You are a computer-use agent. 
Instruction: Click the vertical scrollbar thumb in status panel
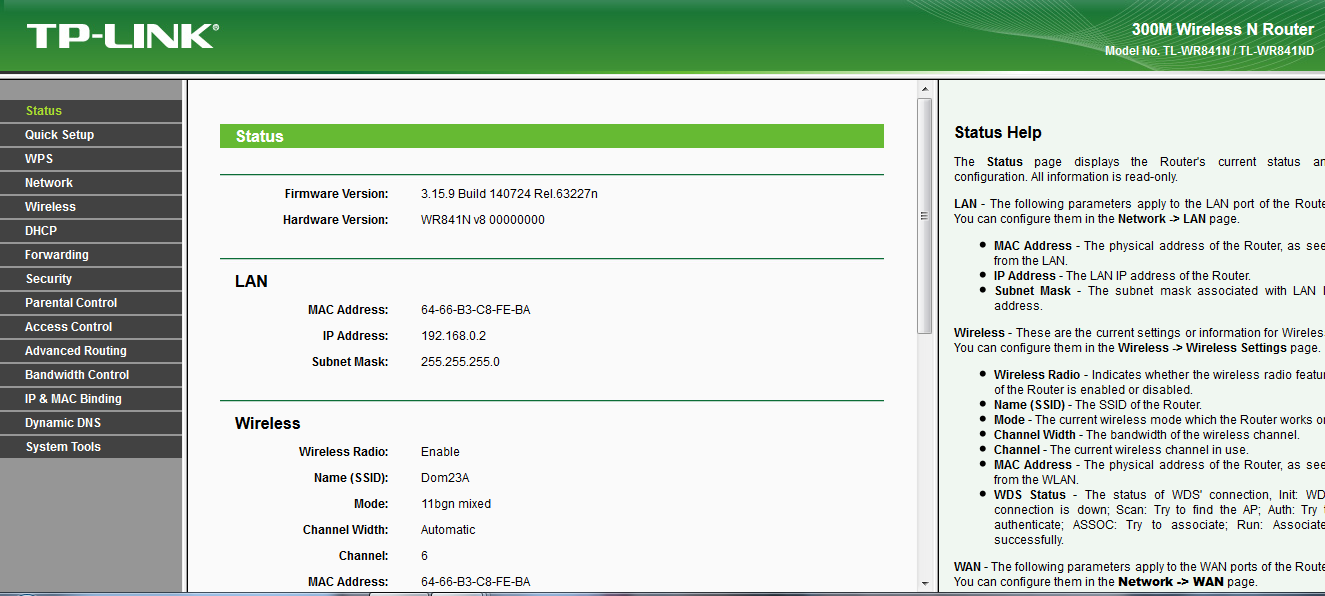tap(924, 215)
